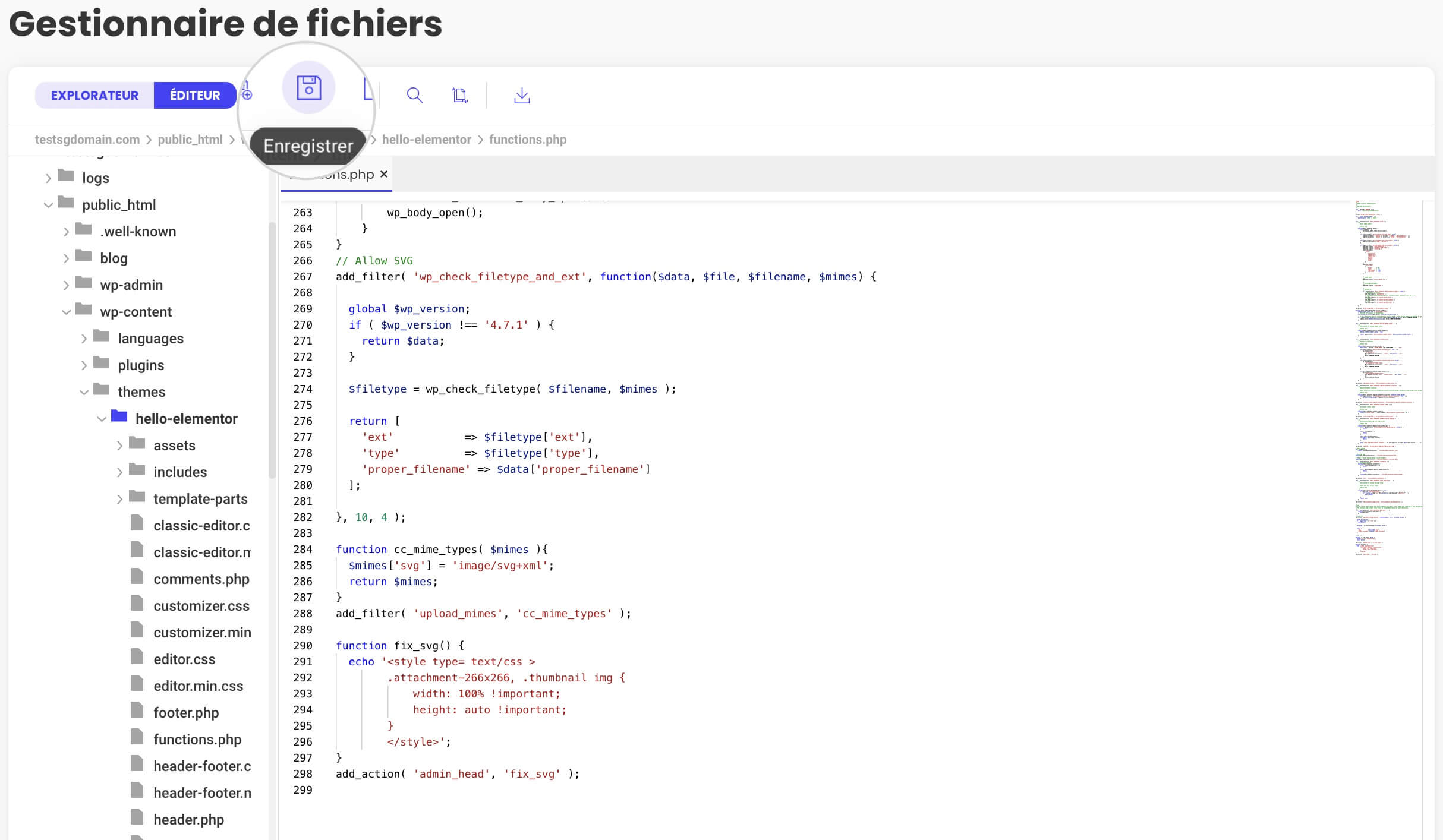Select the template-parts folder
Image resolution: width=1443 pixels, height=840 pixels.
[200, 499]
